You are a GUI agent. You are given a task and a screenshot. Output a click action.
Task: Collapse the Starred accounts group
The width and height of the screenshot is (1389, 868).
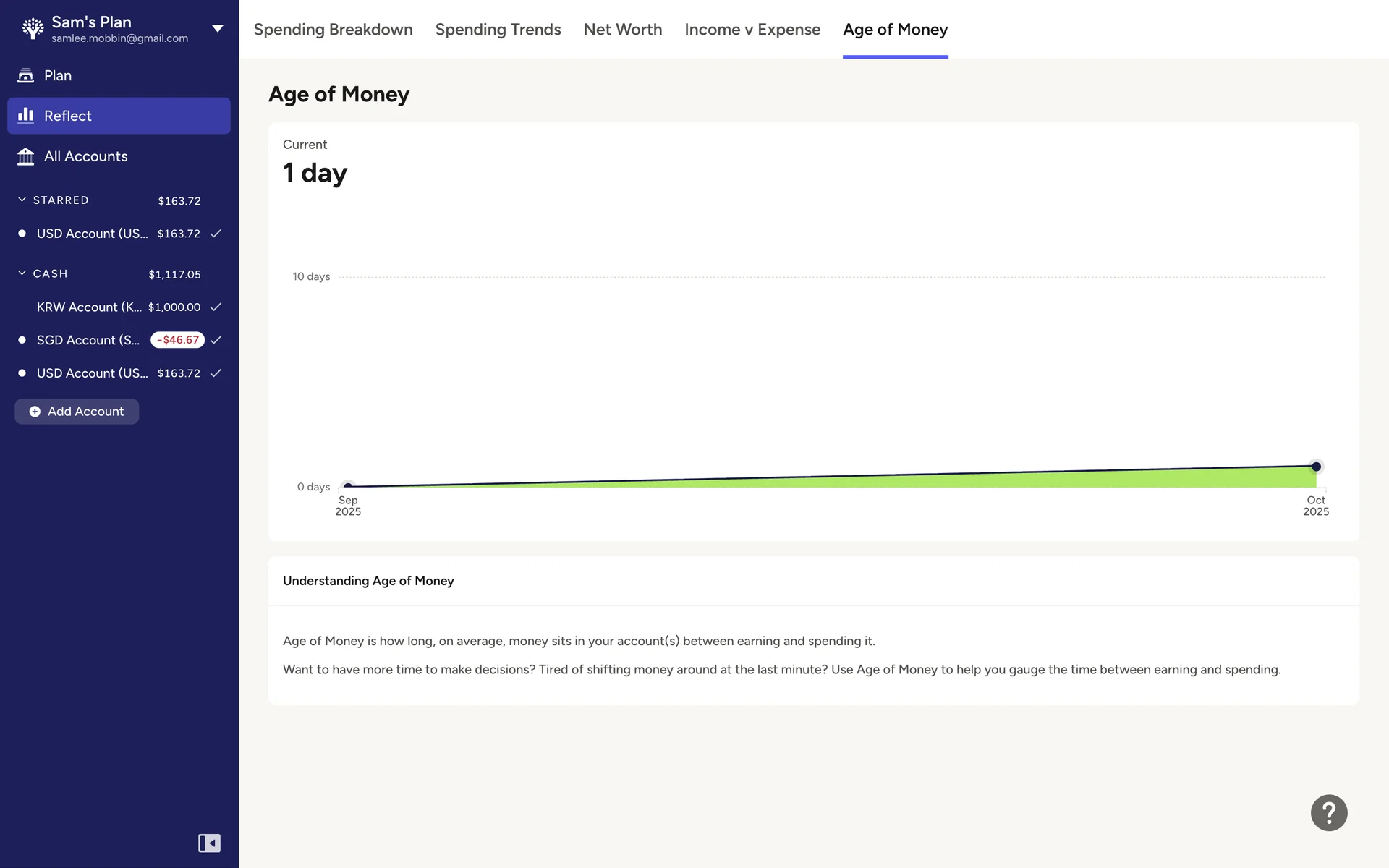click(22, 200)
